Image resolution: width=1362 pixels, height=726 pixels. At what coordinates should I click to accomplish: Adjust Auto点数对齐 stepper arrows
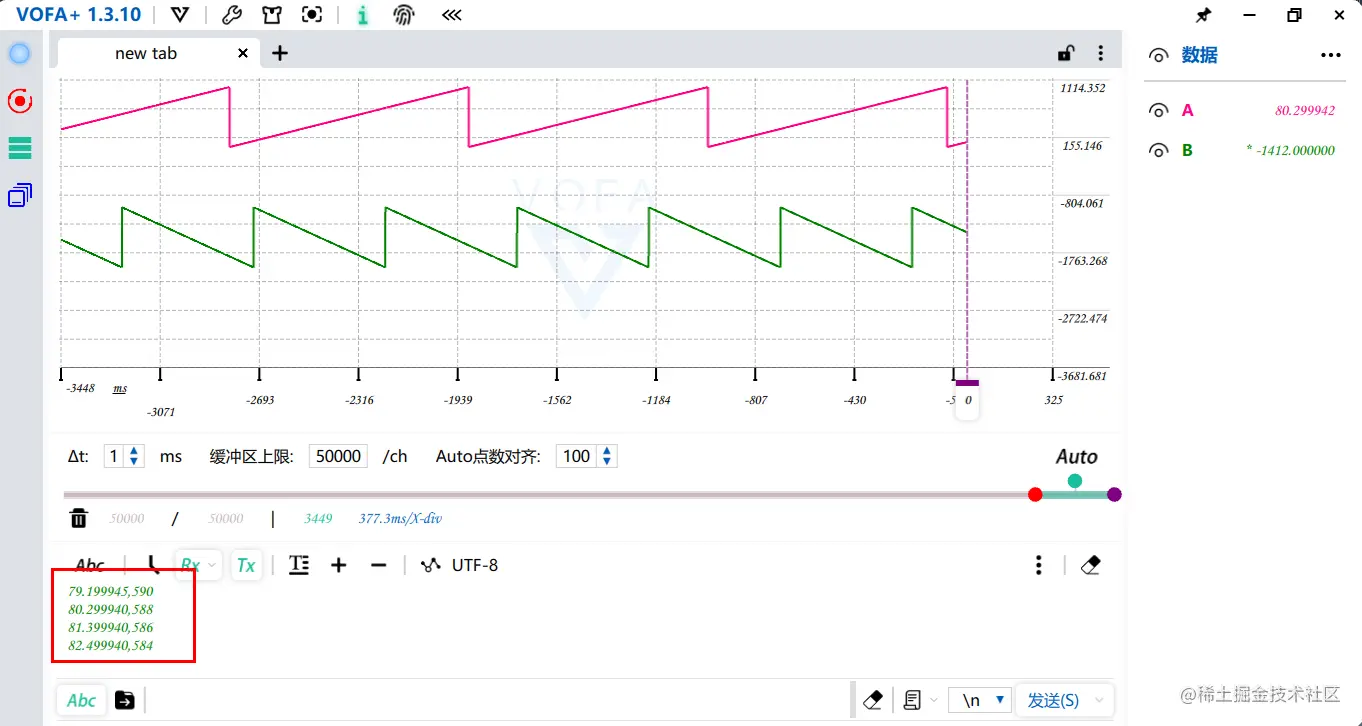coord(606,456)
